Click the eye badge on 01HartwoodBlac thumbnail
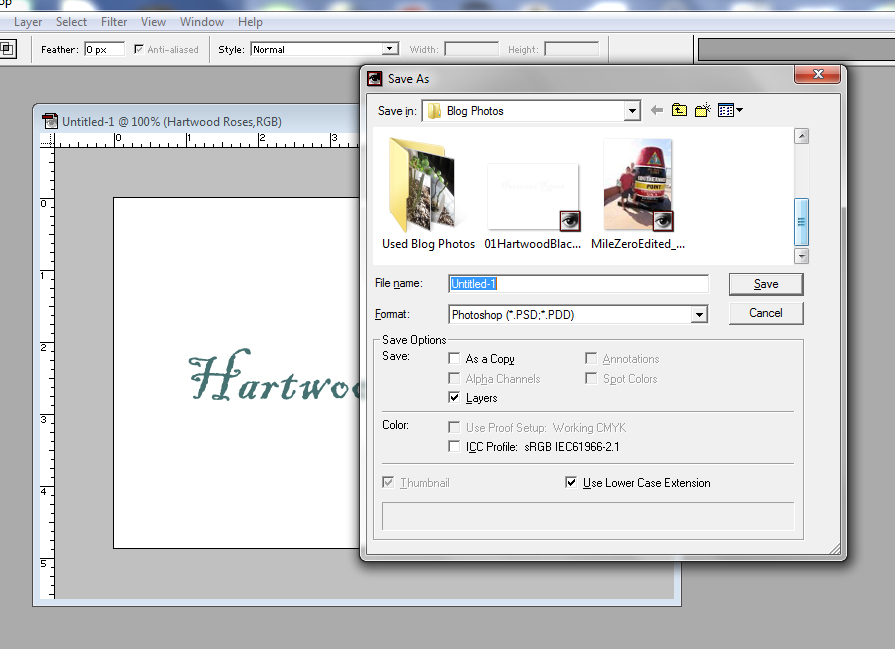Image resolution: width=895 pixels, height=649 pixels. [569, 222]
